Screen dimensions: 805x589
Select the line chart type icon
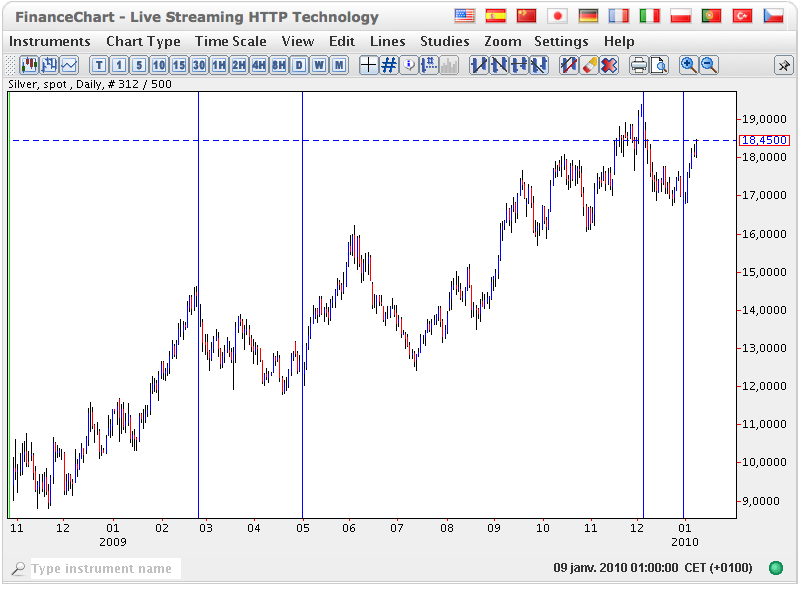pos(67,65)
